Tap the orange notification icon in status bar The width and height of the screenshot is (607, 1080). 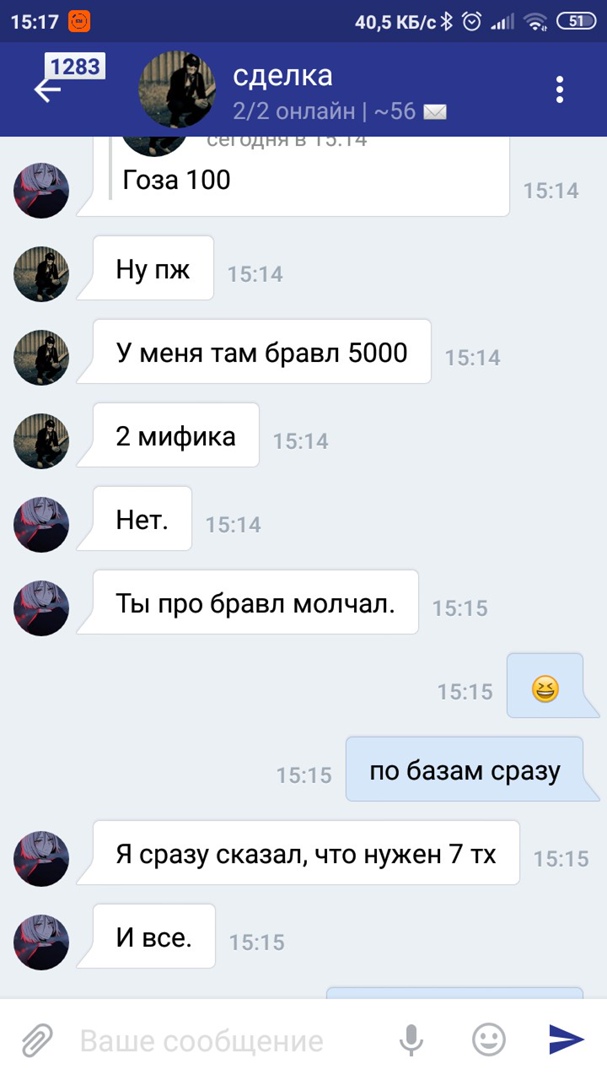[79, 22]
